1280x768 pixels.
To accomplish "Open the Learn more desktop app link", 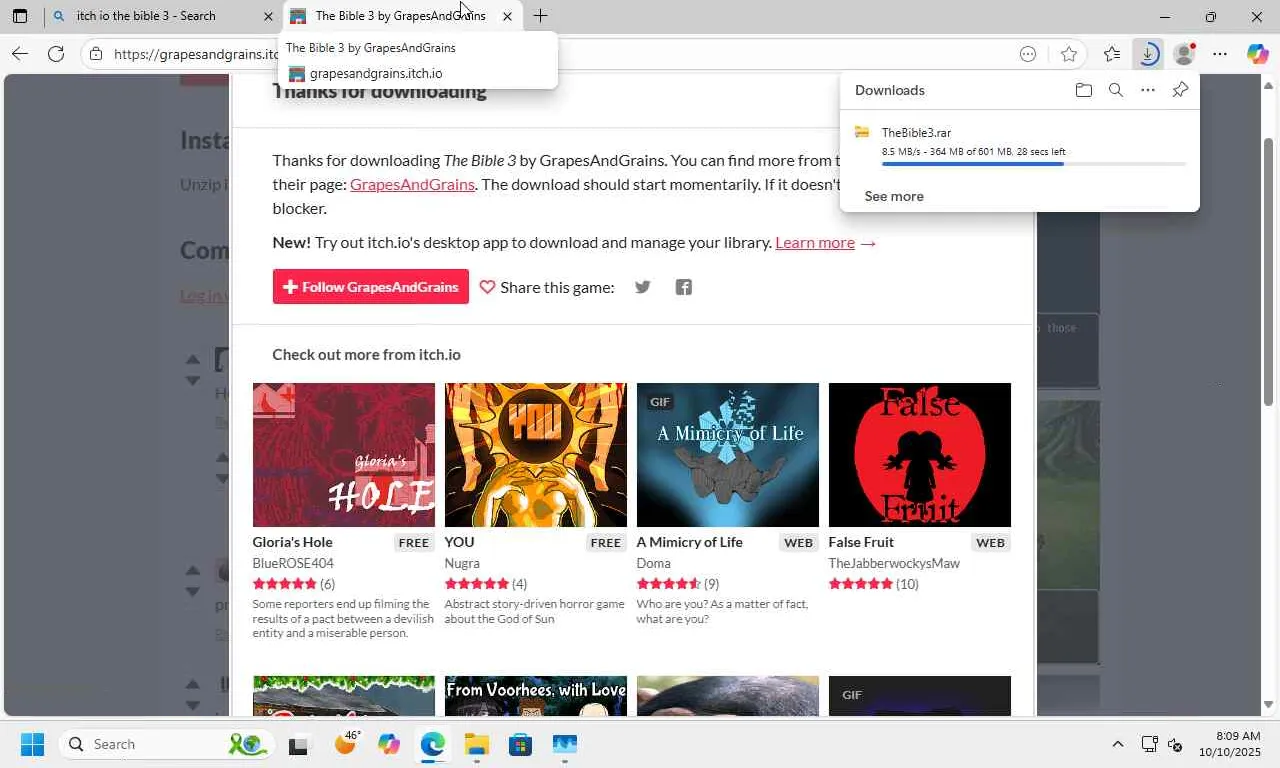I will tap(815, 242).
